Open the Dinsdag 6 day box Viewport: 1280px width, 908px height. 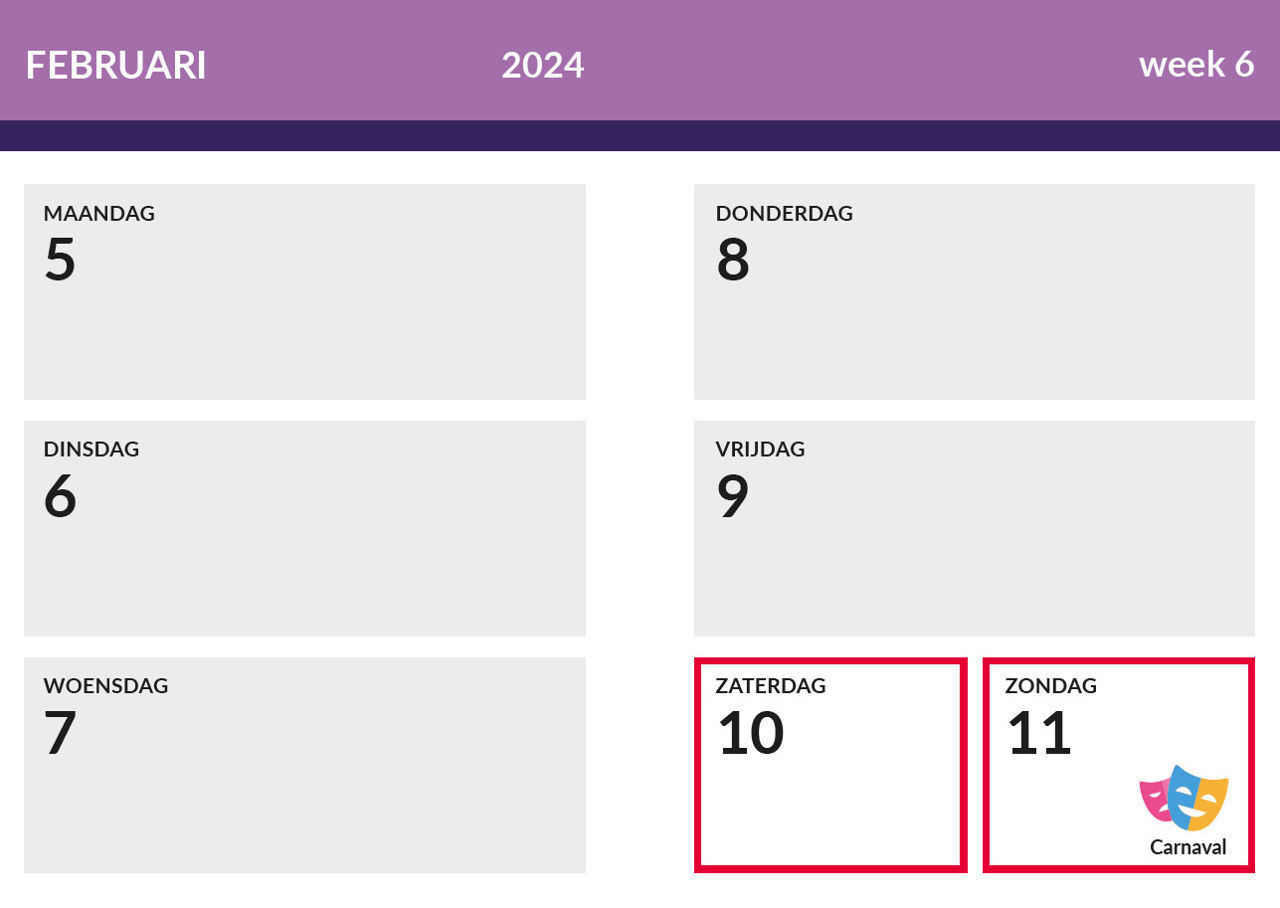[x=305, y=528]
